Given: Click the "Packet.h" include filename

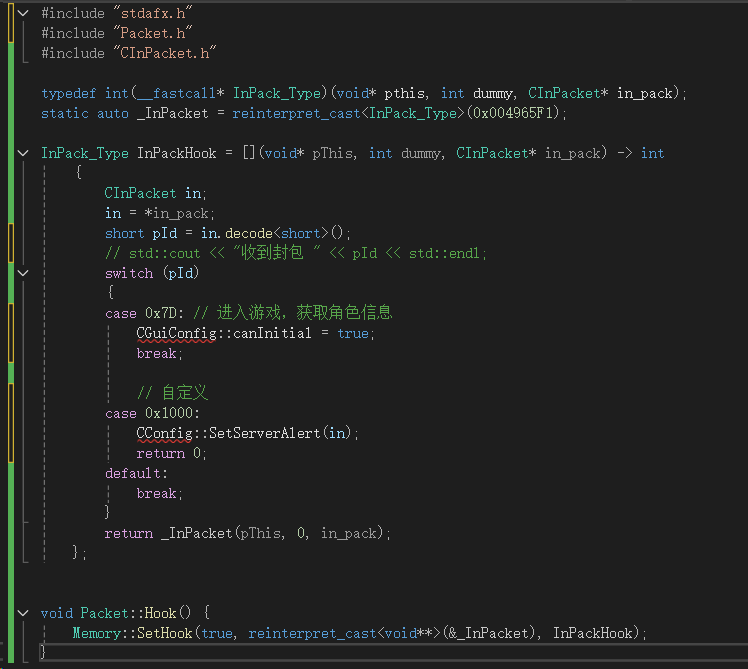Looking at the screenshot, I should click(x=150, y=33).
